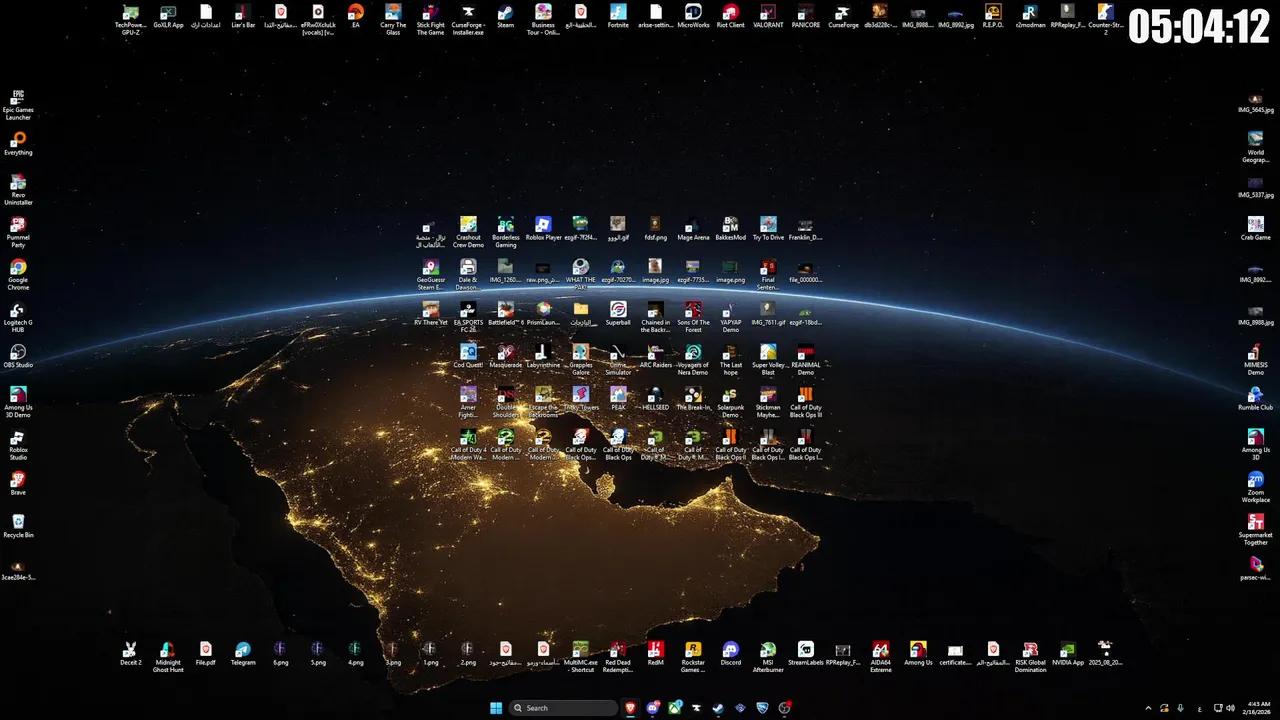This screenshot has width=1280, height=720.
Task: Select the R.E.P.O. game icon
Action: coord(993,17)
